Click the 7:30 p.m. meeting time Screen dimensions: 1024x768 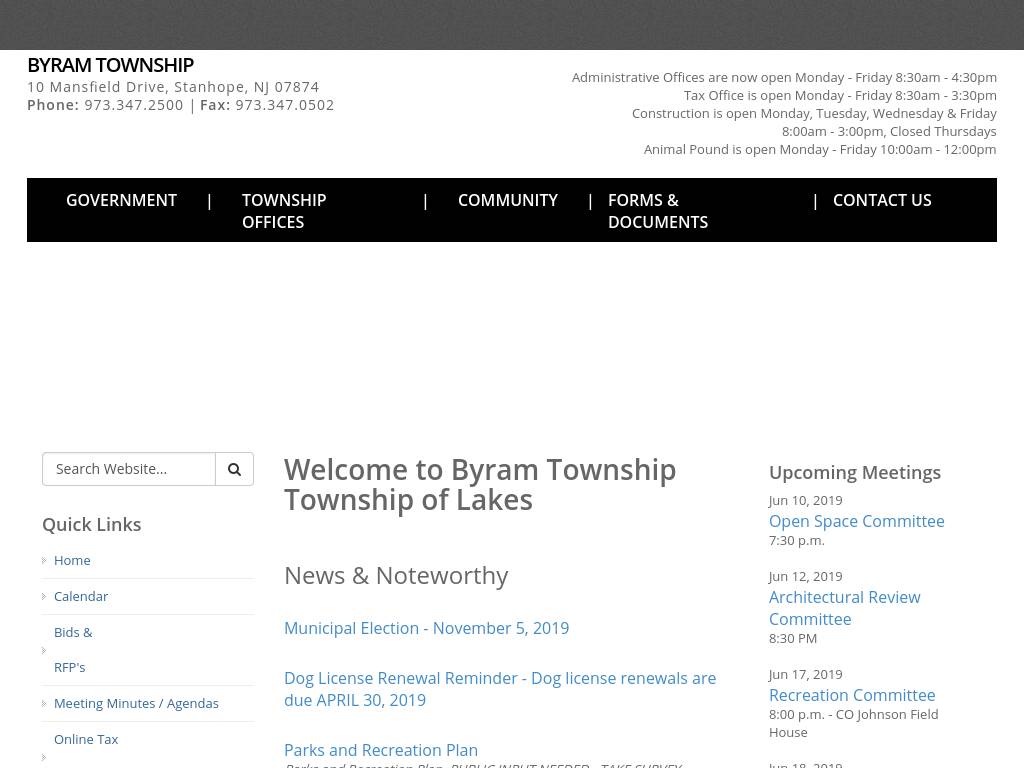797,540
